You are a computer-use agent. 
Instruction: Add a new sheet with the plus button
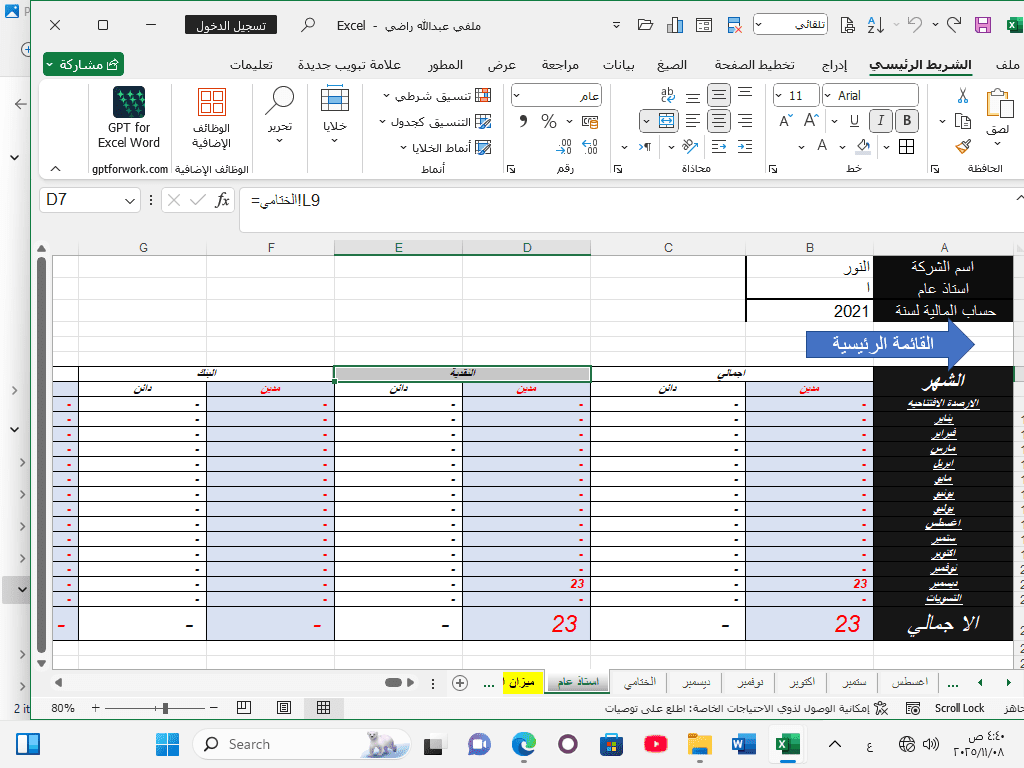460,683
